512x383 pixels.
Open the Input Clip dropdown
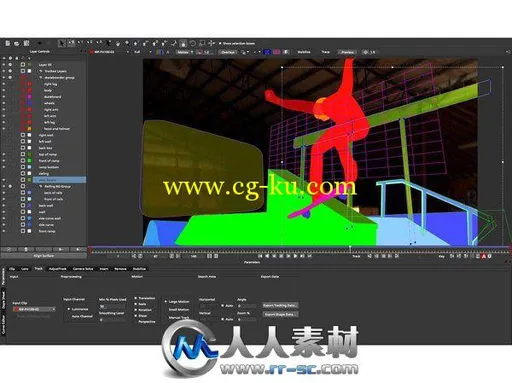(x=34, y=309)
